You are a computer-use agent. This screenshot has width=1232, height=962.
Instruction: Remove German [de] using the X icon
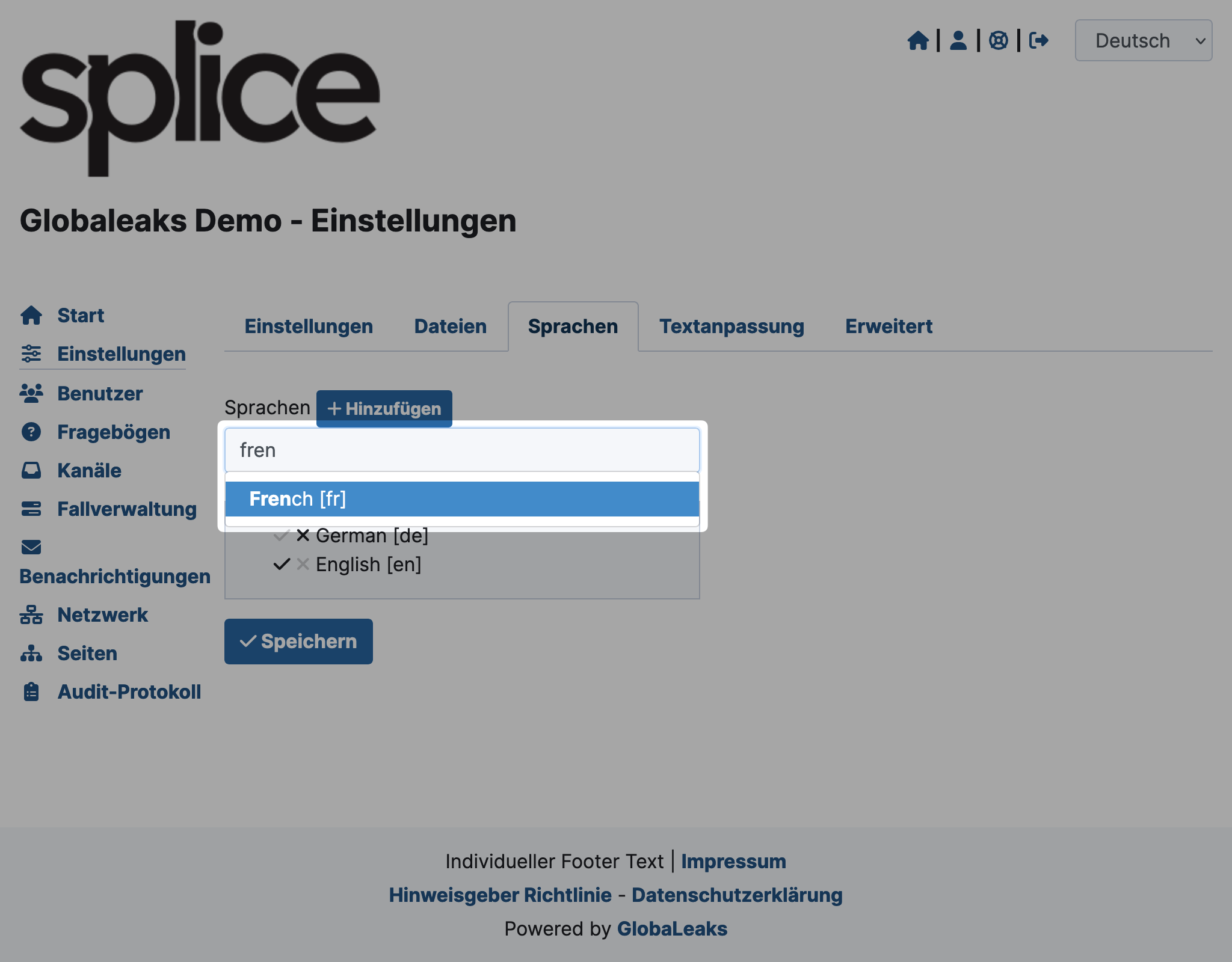(x=303, y=535)
